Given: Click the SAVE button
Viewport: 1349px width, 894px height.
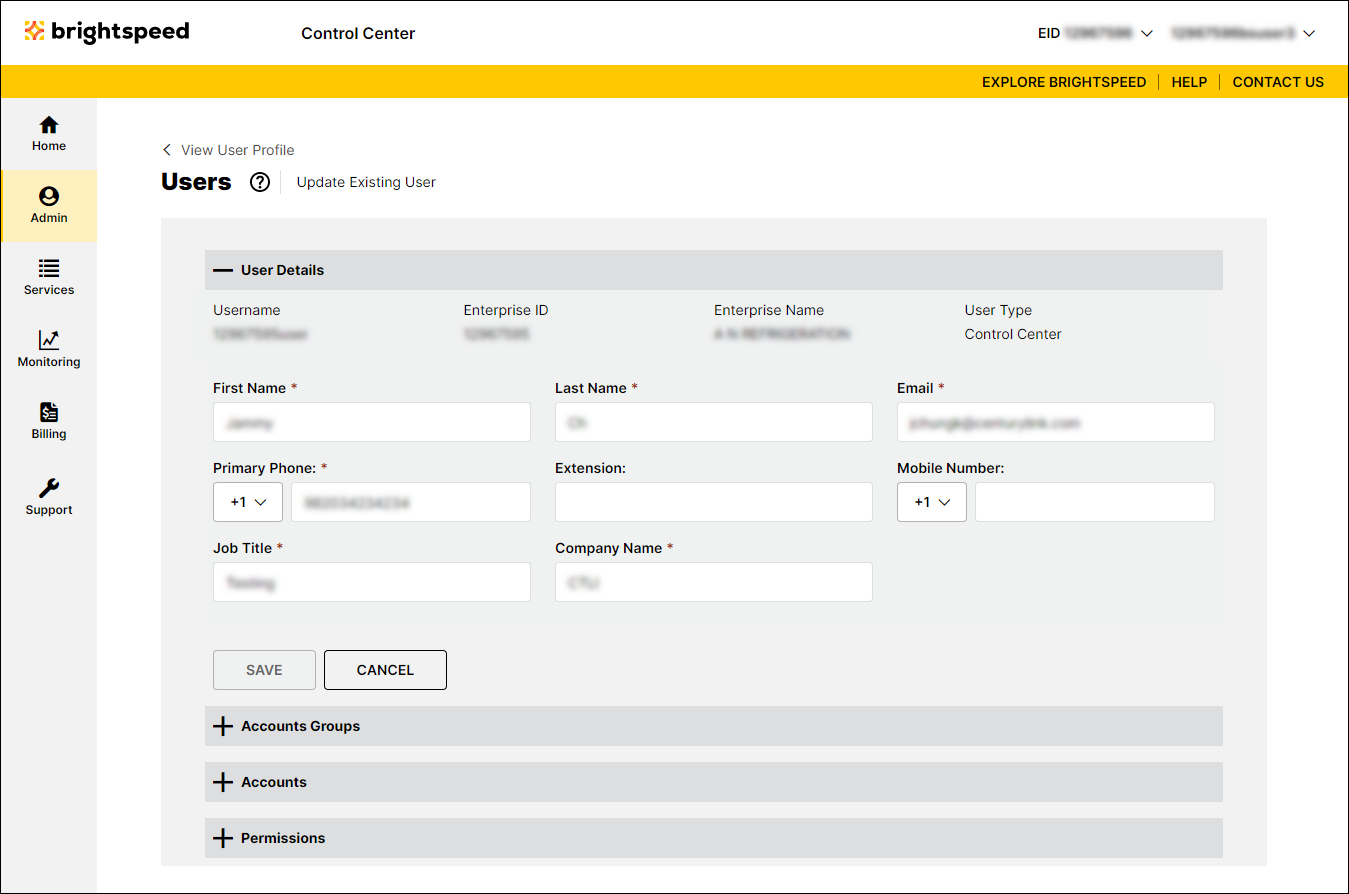Looking at the screenshot, I should pyautogui.click(x=264, y=670).
